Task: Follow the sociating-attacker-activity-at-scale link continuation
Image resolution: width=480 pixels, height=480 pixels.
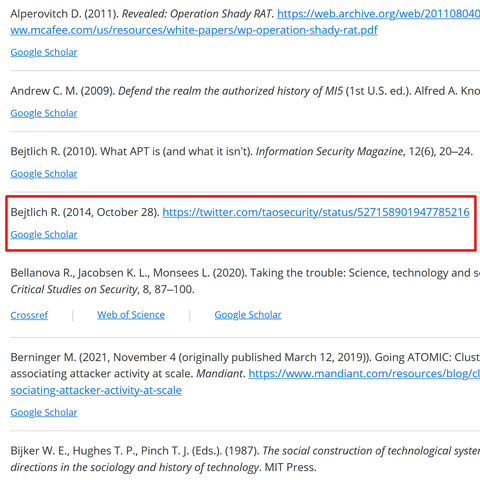Action: point(96,390)
